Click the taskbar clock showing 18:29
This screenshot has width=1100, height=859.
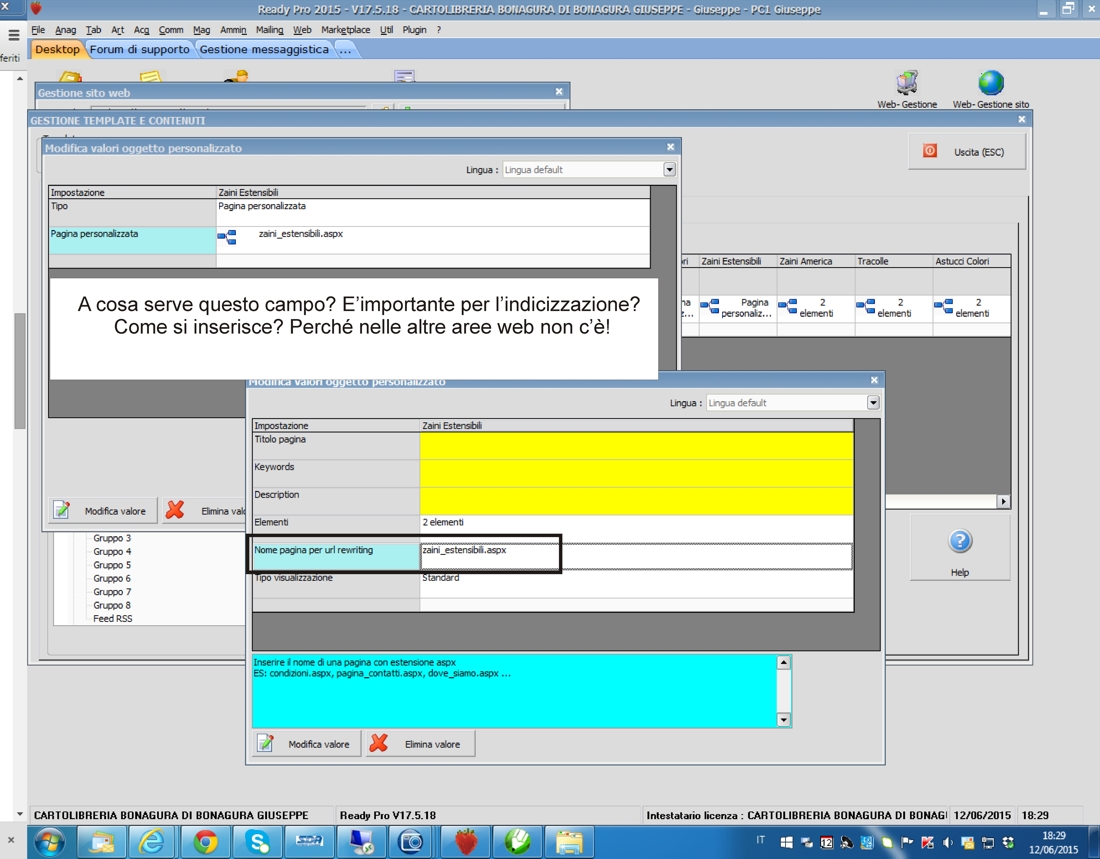[1054, 842]
